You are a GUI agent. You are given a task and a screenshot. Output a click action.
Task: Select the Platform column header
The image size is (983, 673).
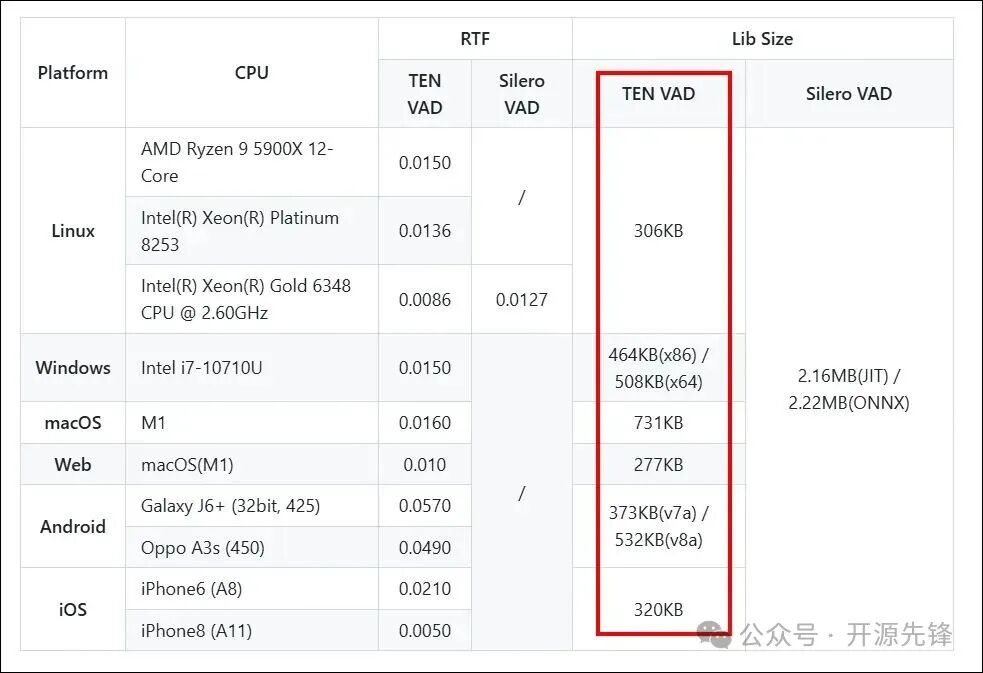click(73, 73)
